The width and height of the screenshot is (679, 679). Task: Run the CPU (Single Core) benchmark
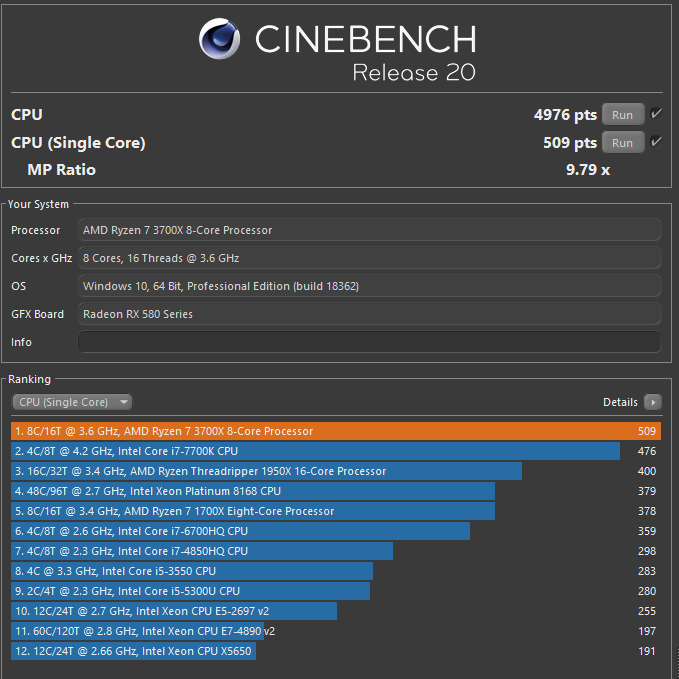(623, 143)
